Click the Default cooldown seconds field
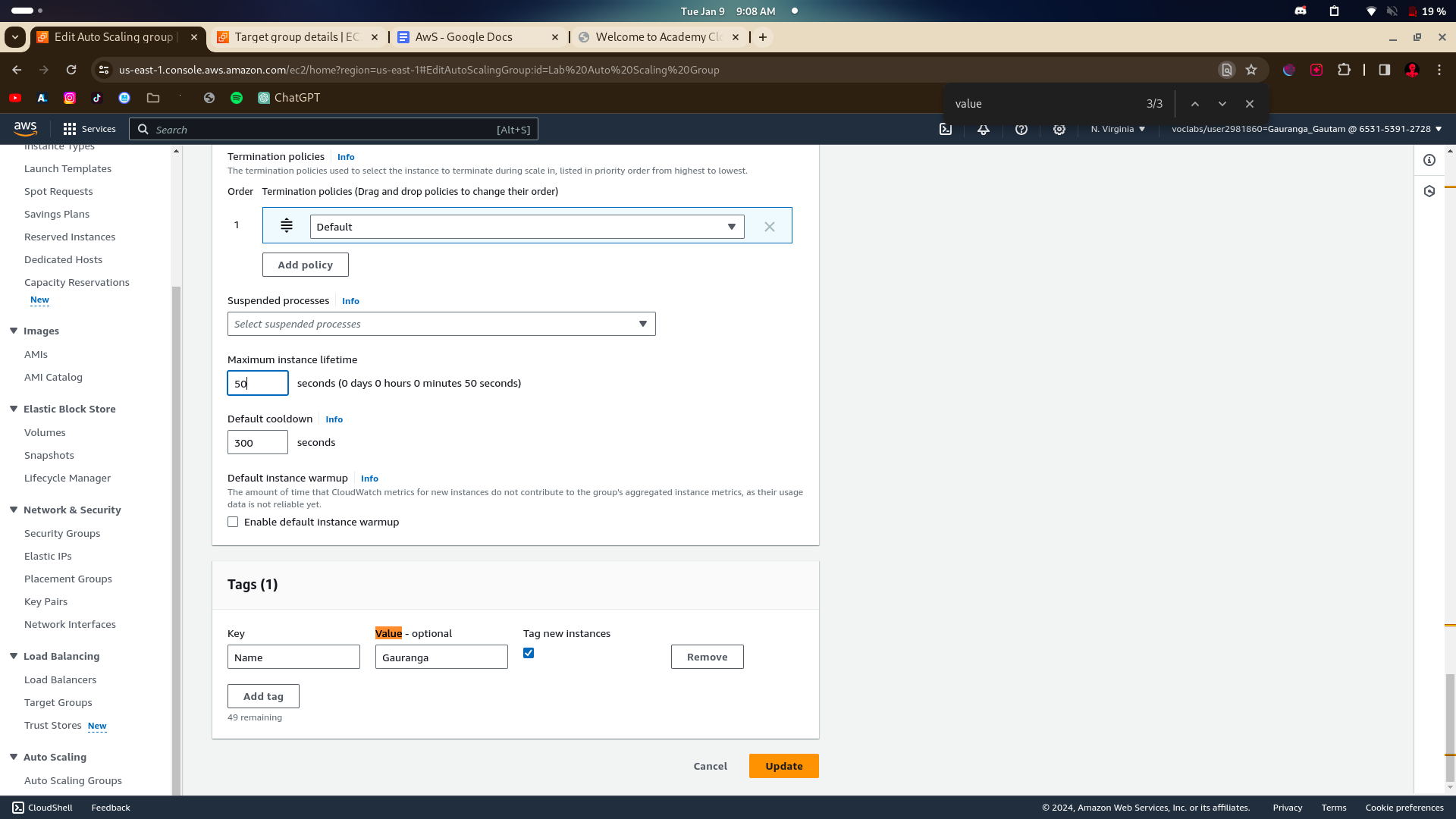This screenshot has width=1456, height=819. point(257,443)
